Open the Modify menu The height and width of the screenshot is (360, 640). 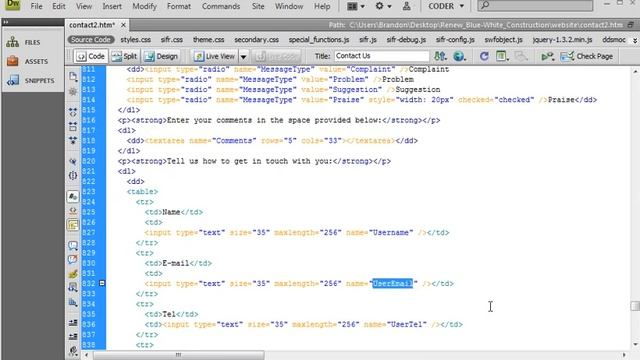144,6
